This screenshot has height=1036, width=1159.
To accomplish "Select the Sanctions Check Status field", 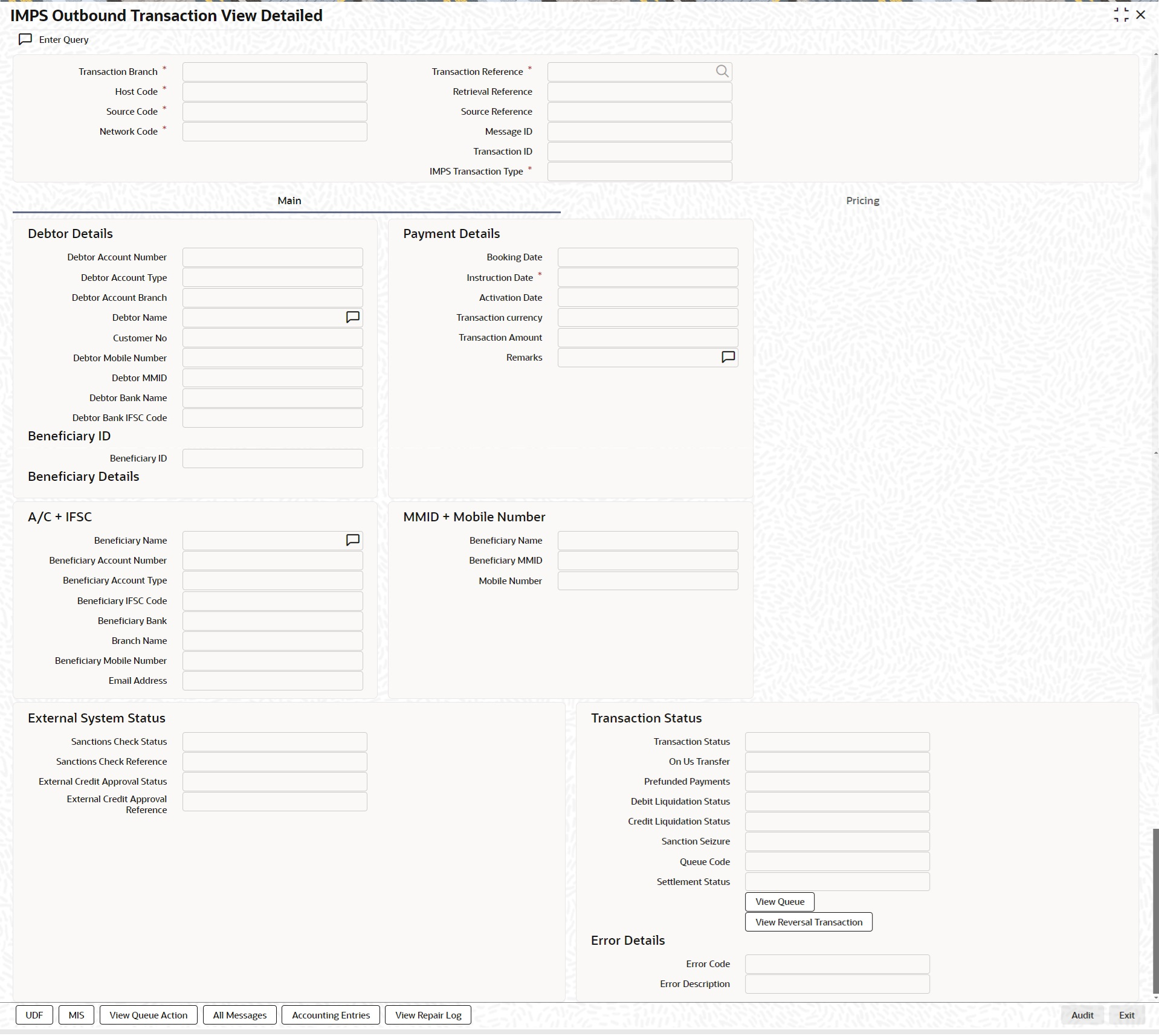I will click(275, 742).
